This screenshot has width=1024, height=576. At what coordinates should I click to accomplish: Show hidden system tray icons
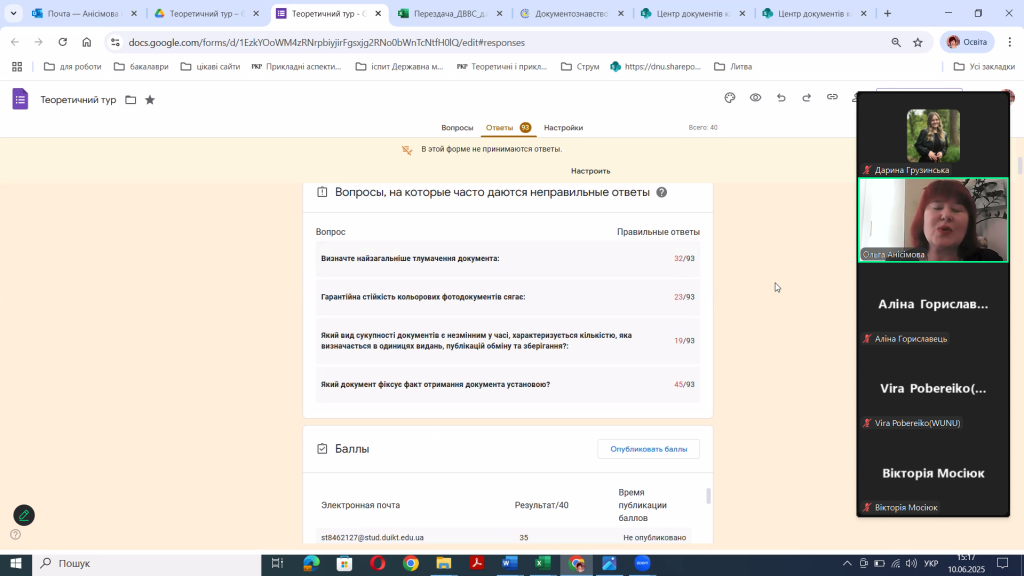pyautogui.click(x=848, y=563)
